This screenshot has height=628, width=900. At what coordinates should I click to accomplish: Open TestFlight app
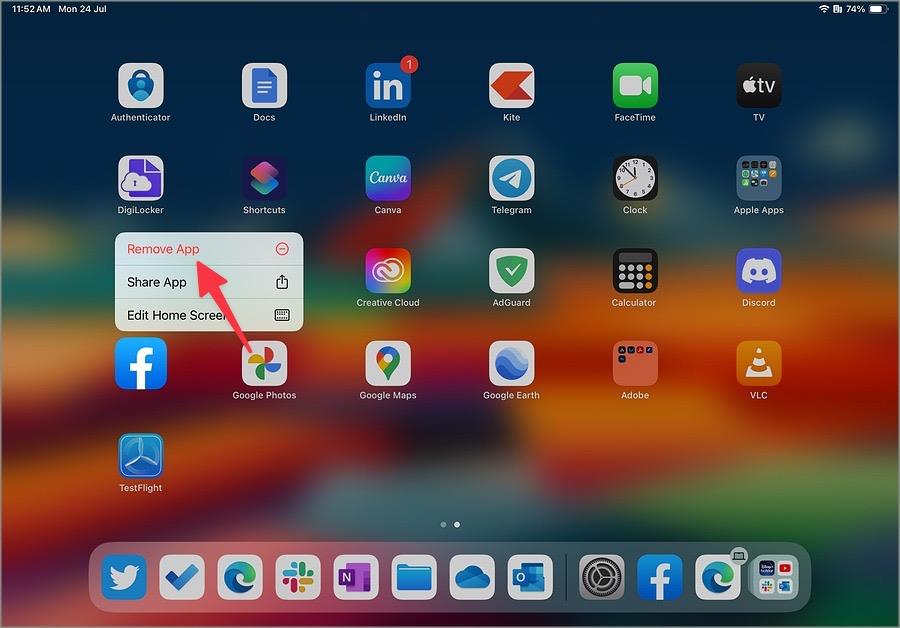pos(141,456)
